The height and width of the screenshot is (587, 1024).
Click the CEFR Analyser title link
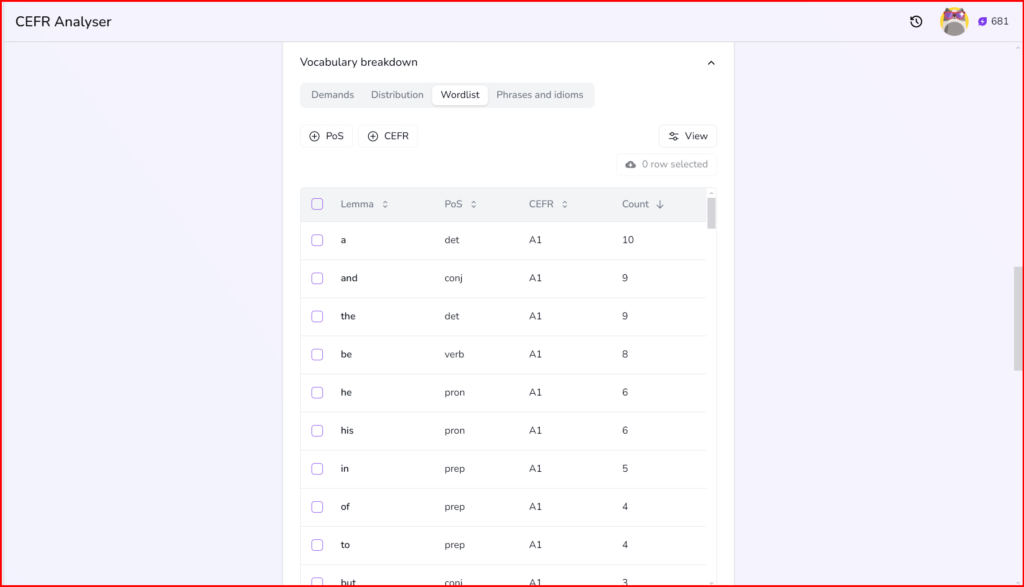pyautogui.click(x=63, y=22)
